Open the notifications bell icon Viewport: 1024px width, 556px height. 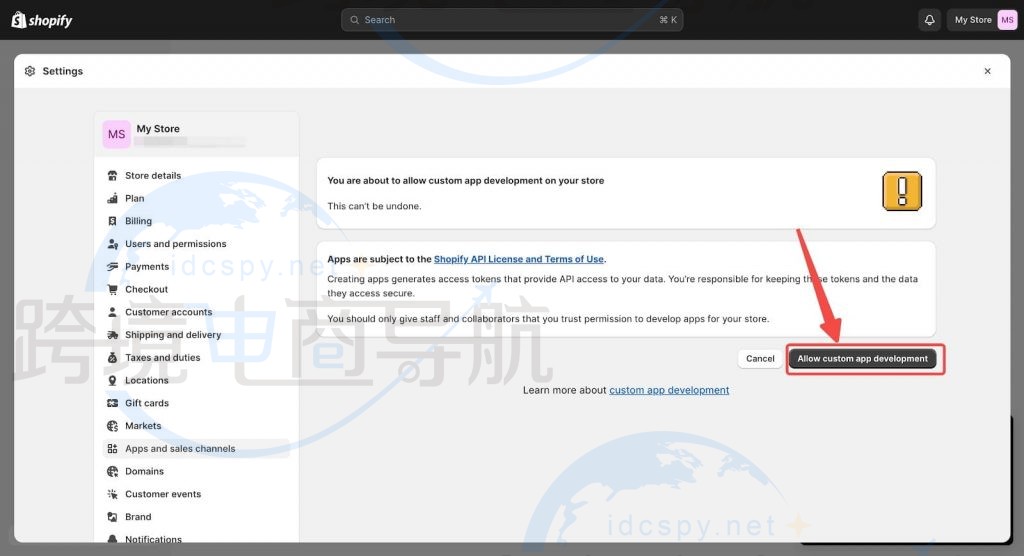[x=929, y=20]
